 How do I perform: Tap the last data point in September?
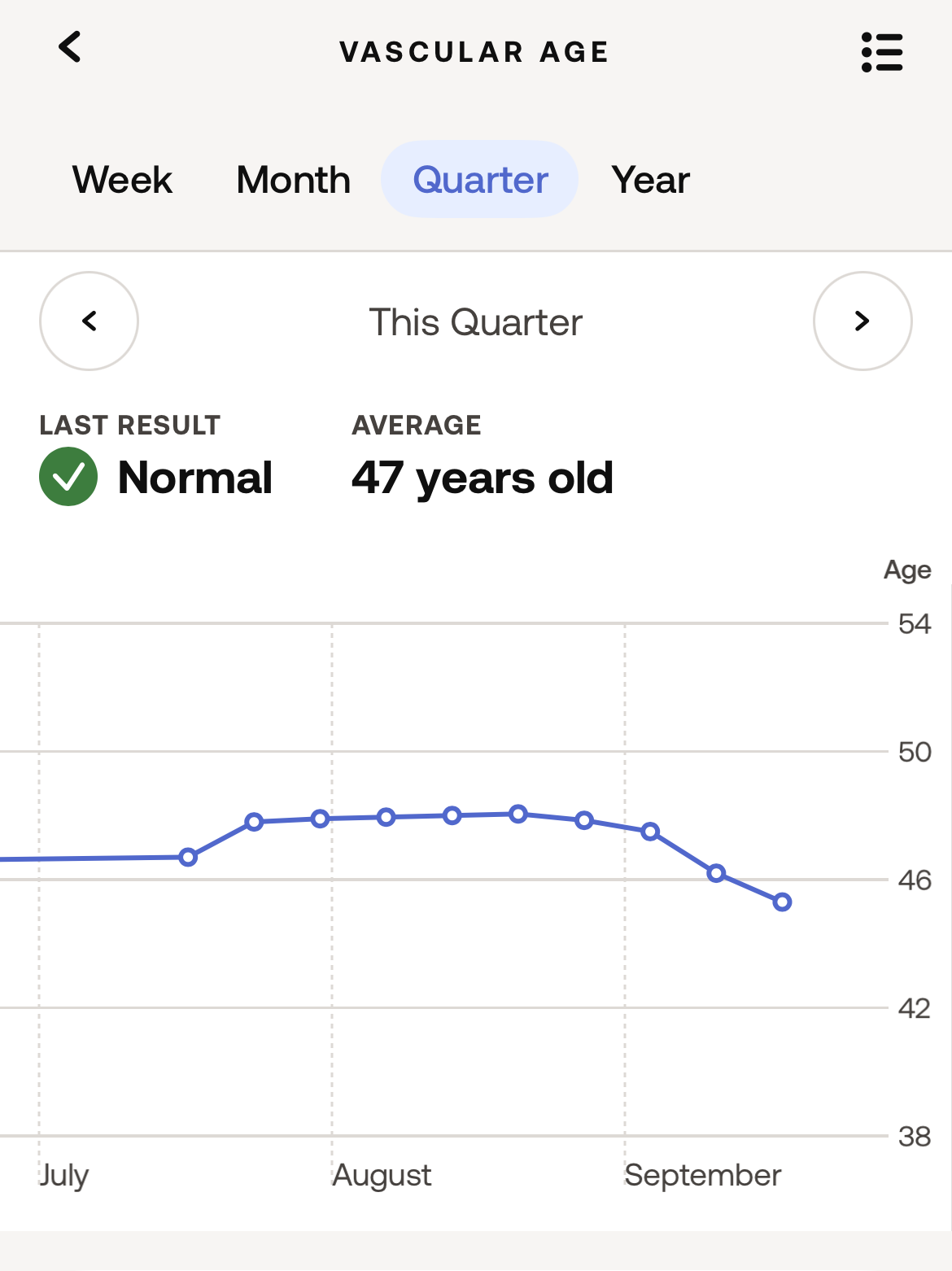[782, 902]
